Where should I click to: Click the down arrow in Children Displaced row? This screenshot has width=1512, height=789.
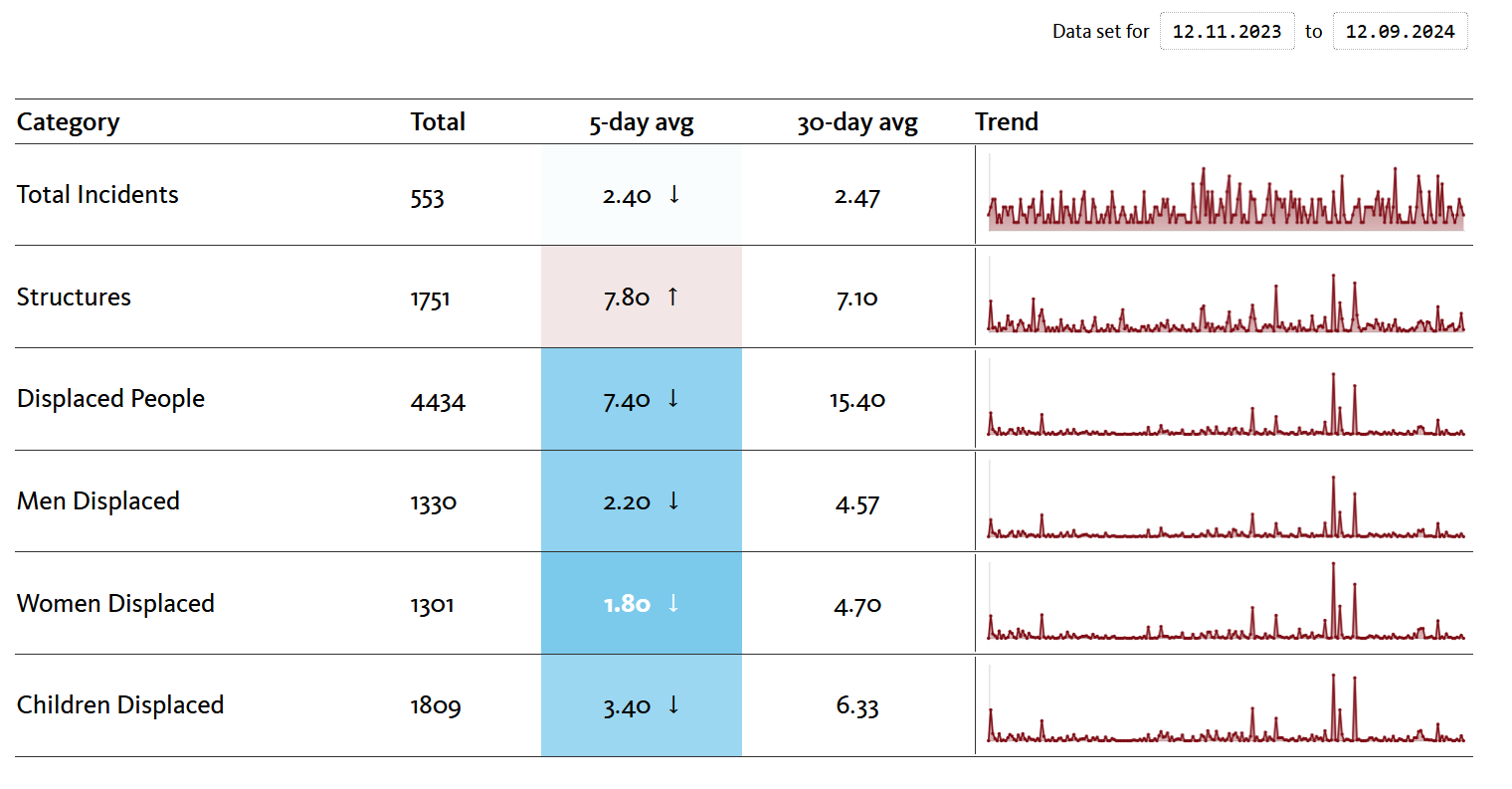(673, 705)
